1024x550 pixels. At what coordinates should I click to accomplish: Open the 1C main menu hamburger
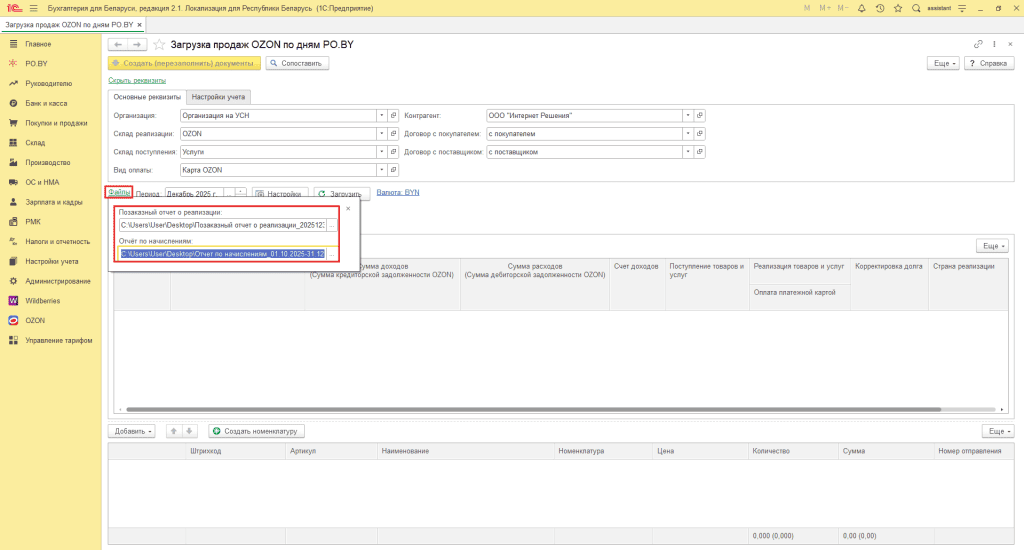pyautogui.click(x=33, y=8)
